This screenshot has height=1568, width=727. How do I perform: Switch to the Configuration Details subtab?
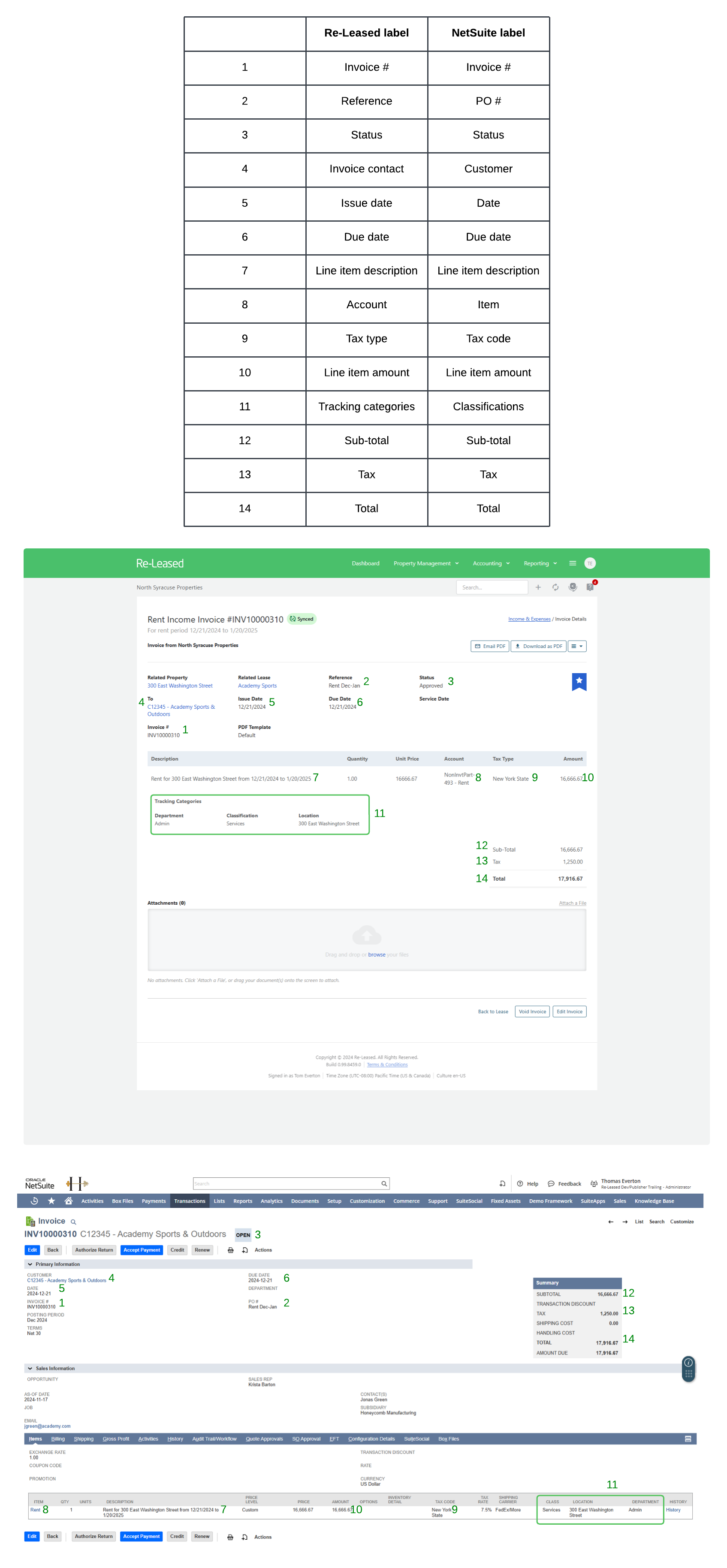(x=371, y=1439)
